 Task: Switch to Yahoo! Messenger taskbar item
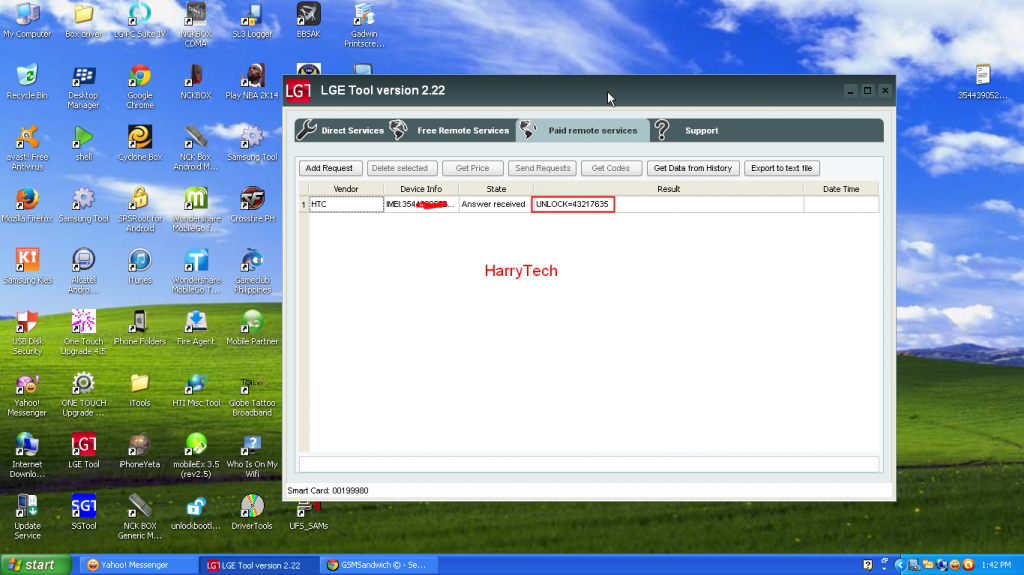(138, 565)
